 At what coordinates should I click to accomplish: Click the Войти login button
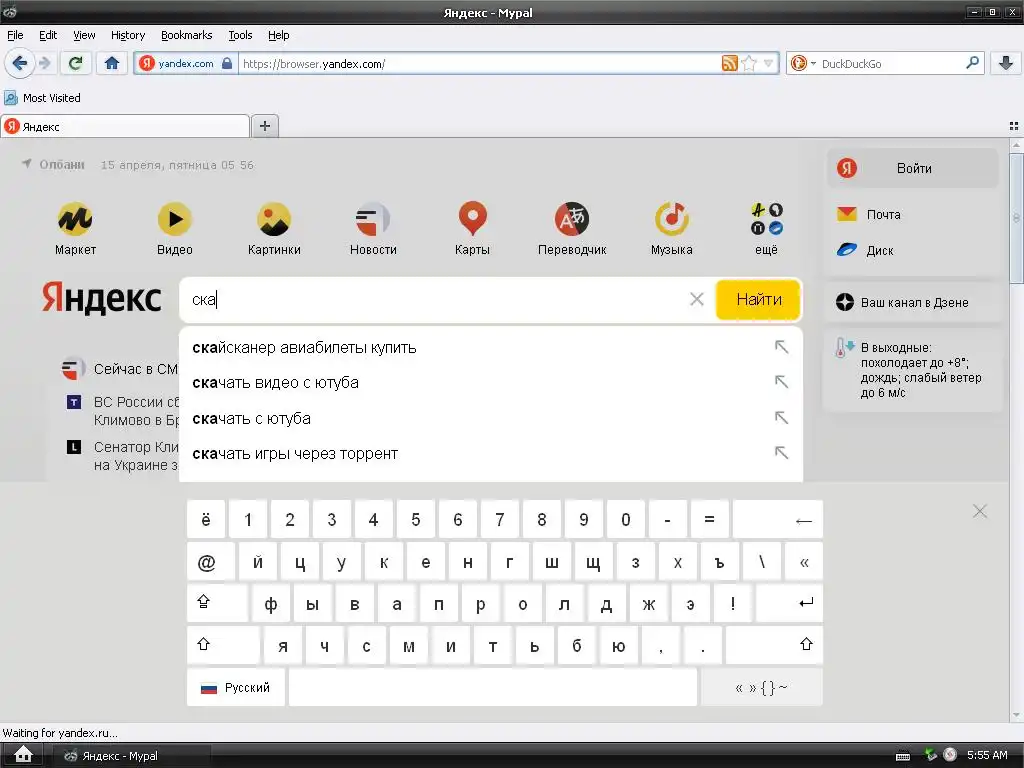coord(913,168)
